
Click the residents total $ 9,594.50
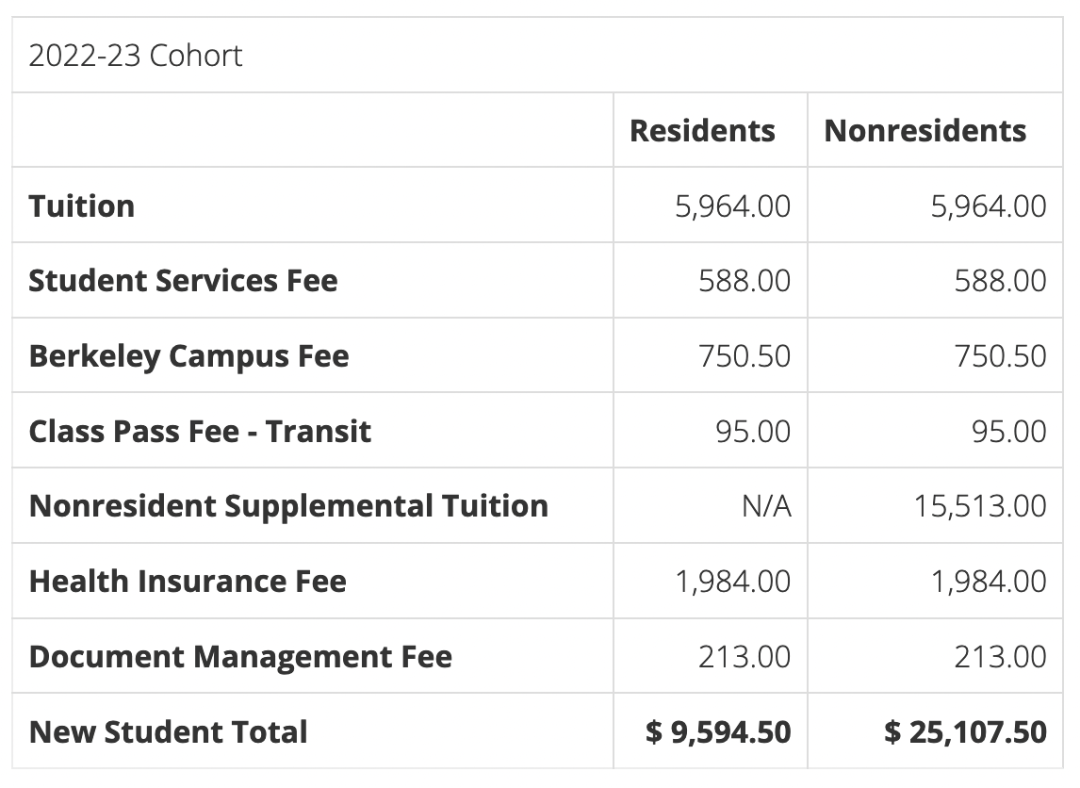718,732
